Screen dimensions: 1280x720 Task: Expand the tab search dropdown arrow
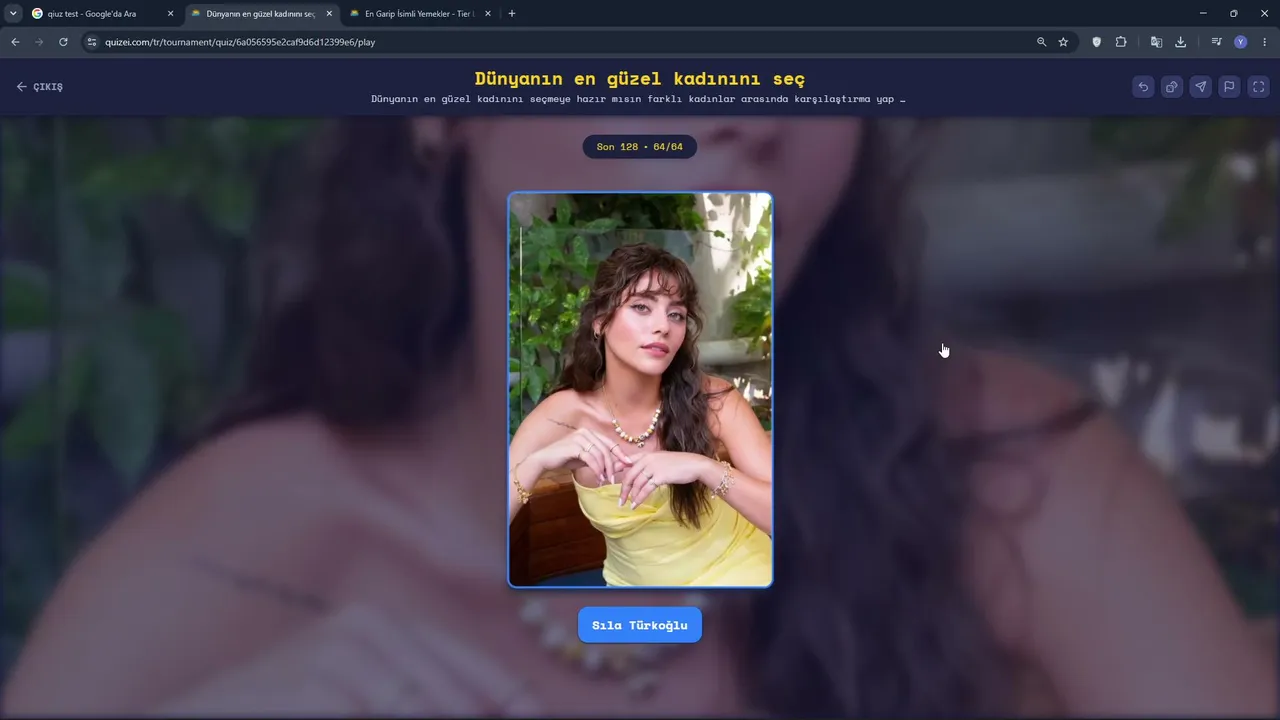coord(13,14)
